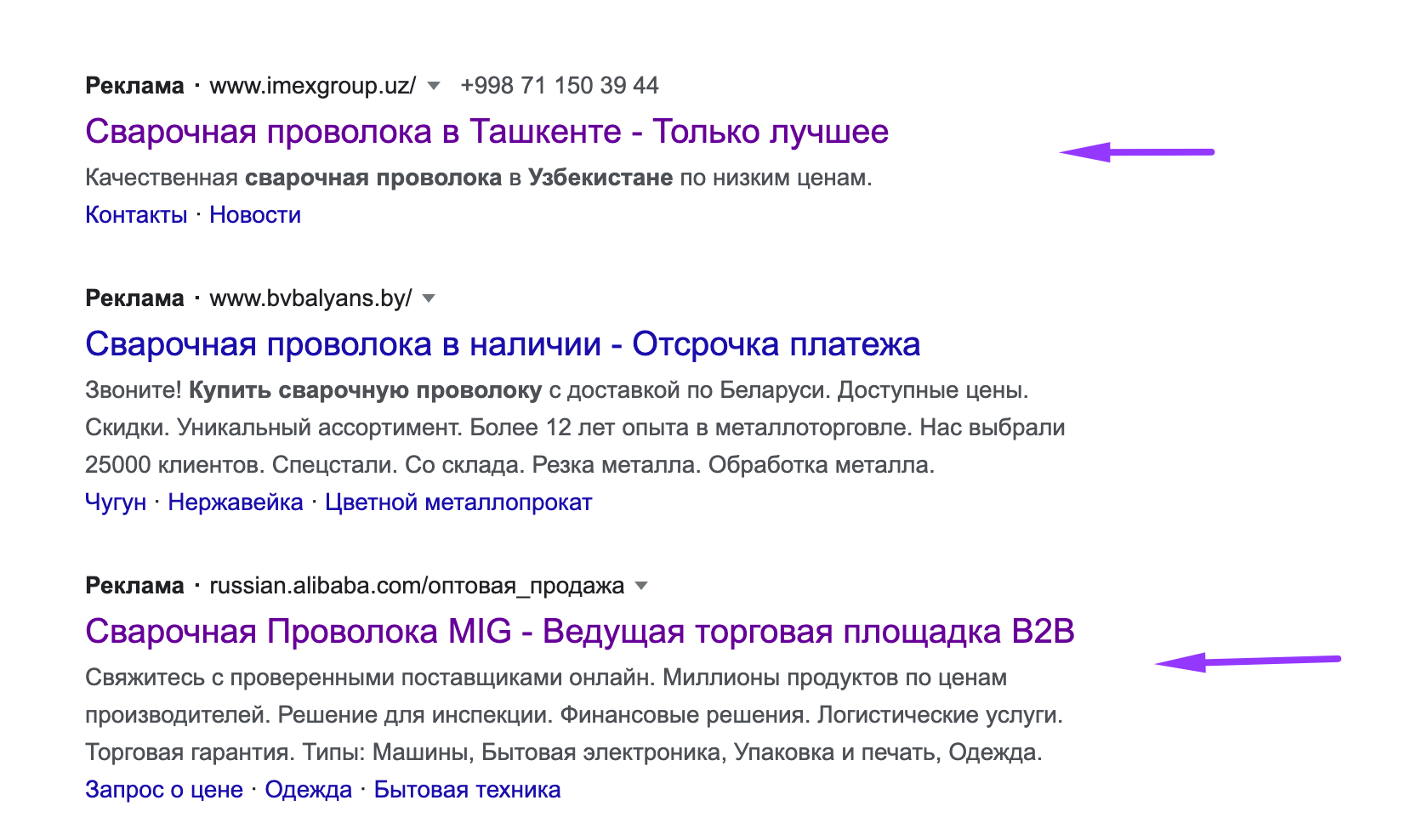Select the Чугун sitelink
The height and width of the screenshot is (840, 1405).
pos(116,502)
